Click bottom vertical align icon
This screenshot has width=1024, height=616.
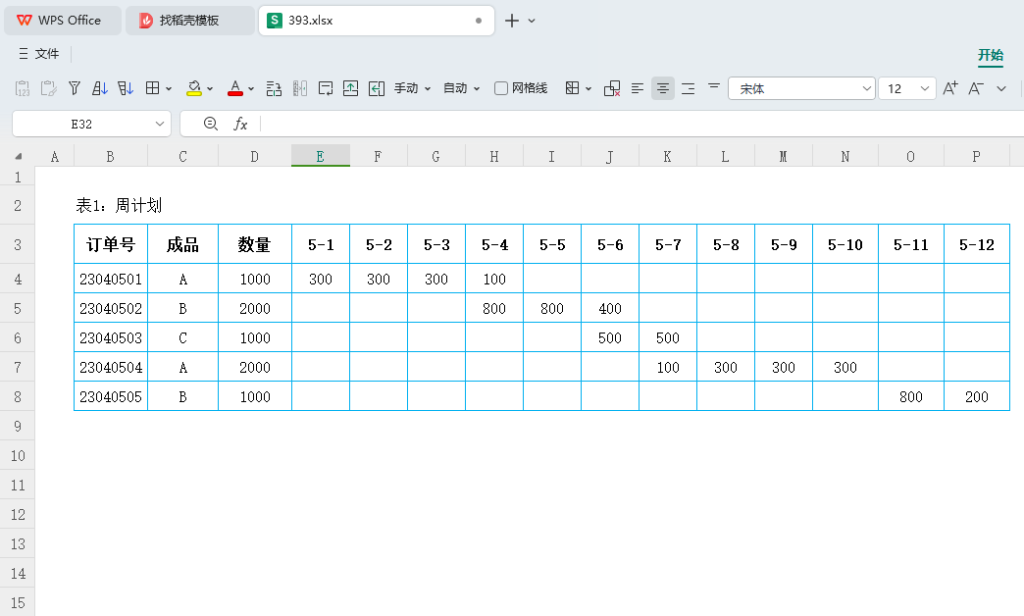pyautogui.click(x=688, y=88)
